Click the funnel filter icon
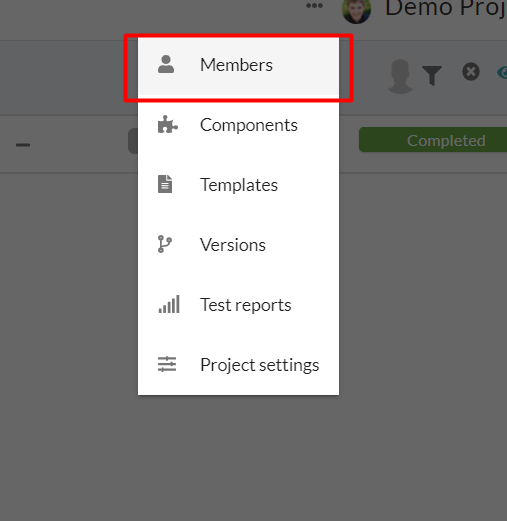The image size is (507, 521). pyautogui.click(x=432, y=75)
